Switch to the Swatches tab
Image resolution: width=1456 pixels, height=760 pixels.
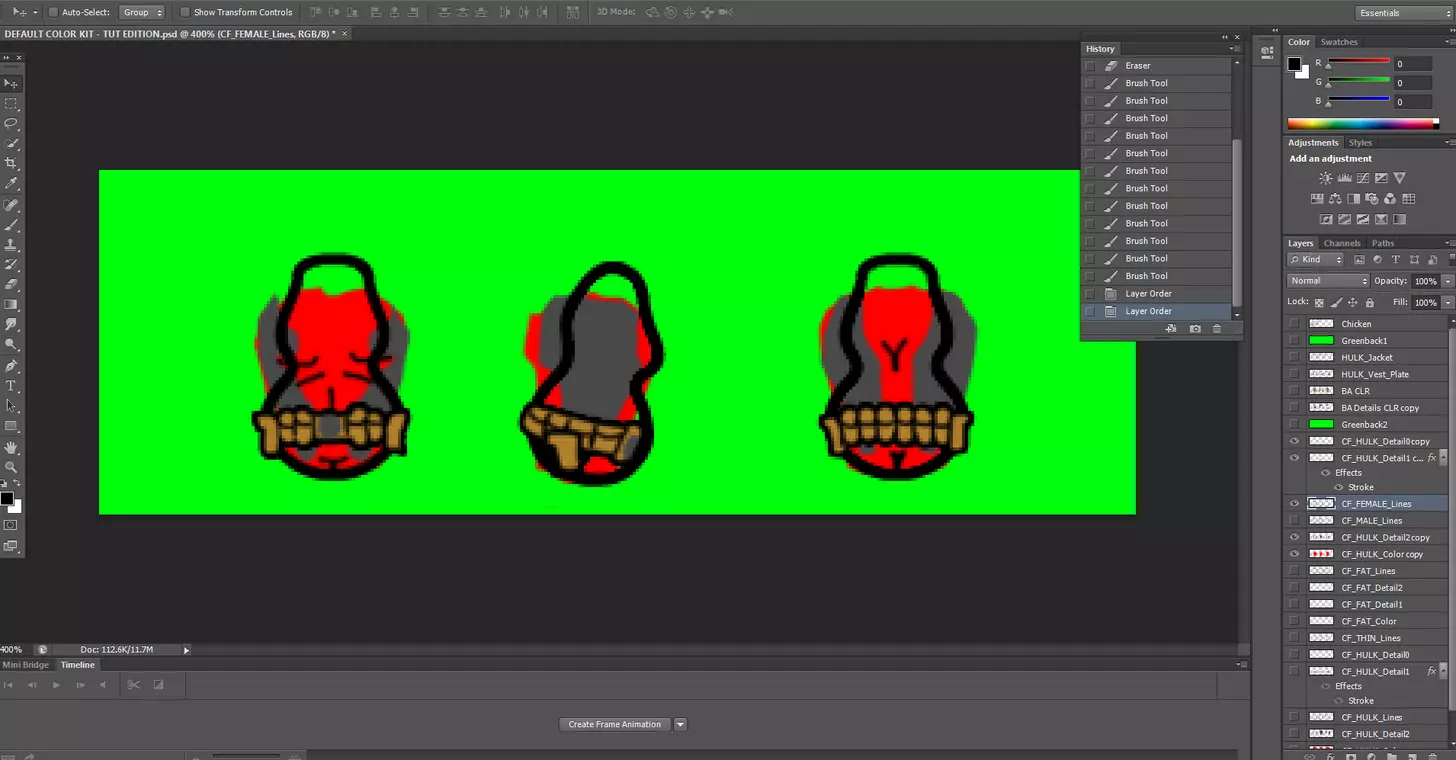pyautogui.click(x=1339, y=42)
